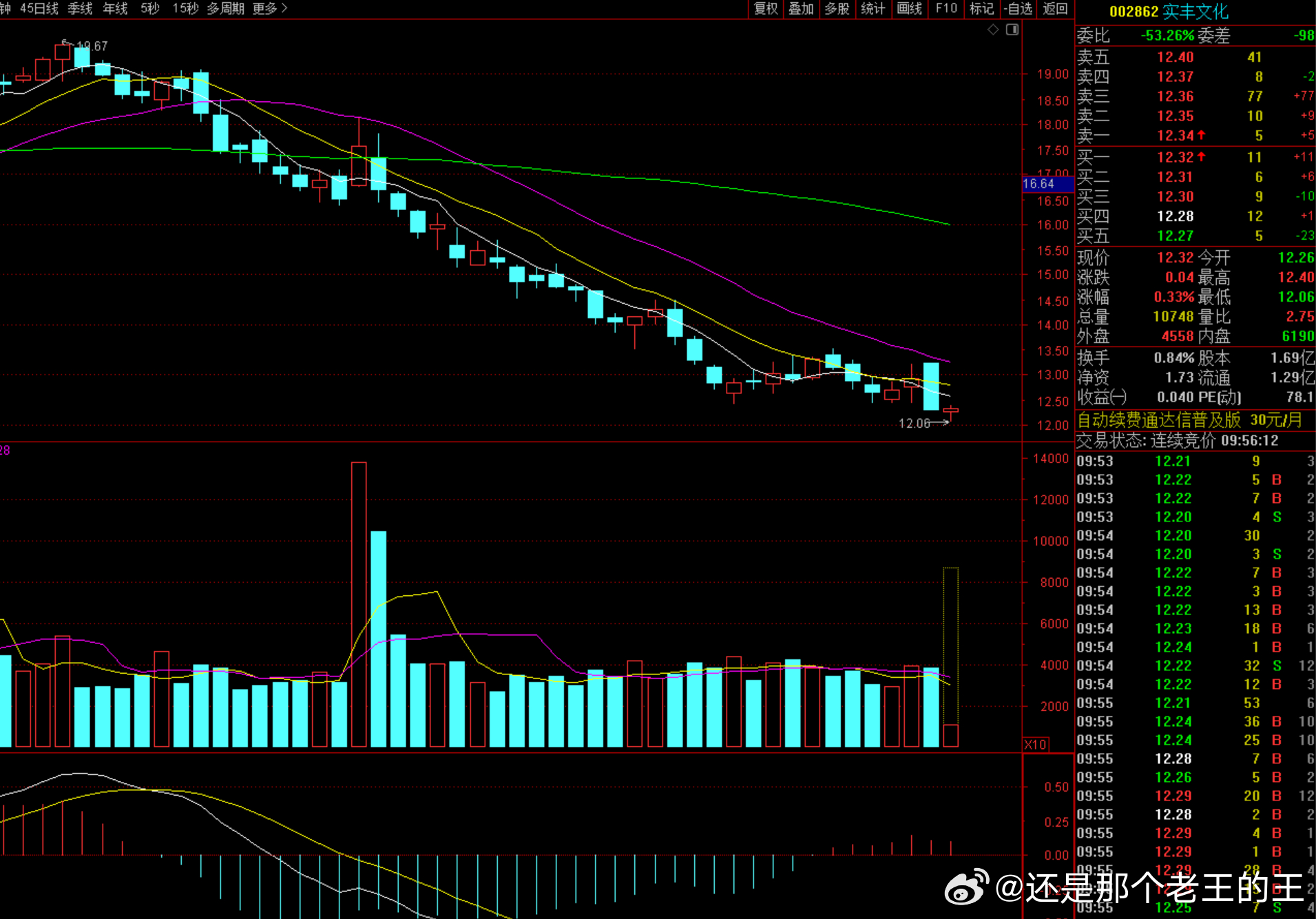Remove from watchlist via -自选
This screenshot has height=919, width=1316.
(1019, 8)
